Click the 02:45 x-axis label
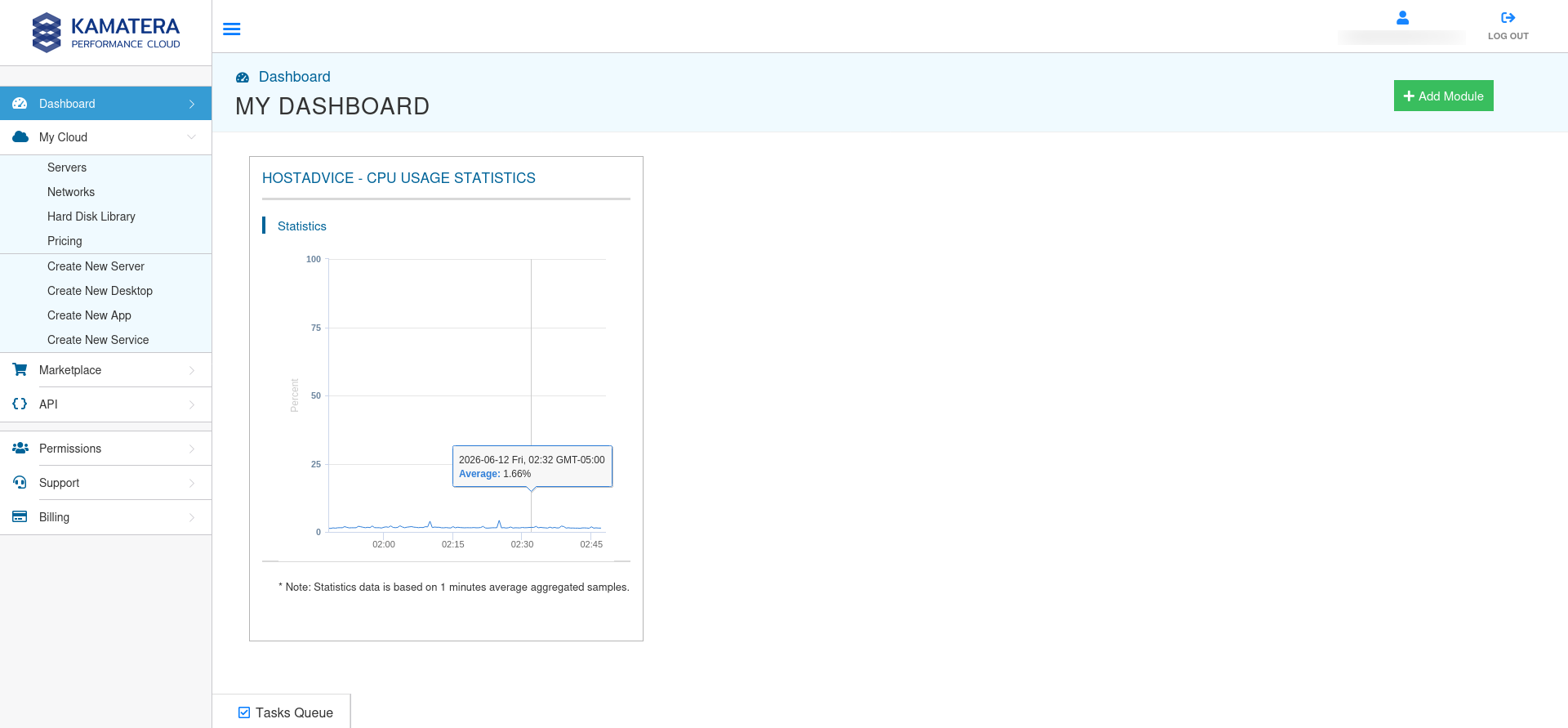Screen dimensions: 1568x728 pyautogui.click(x=591, y=544)
